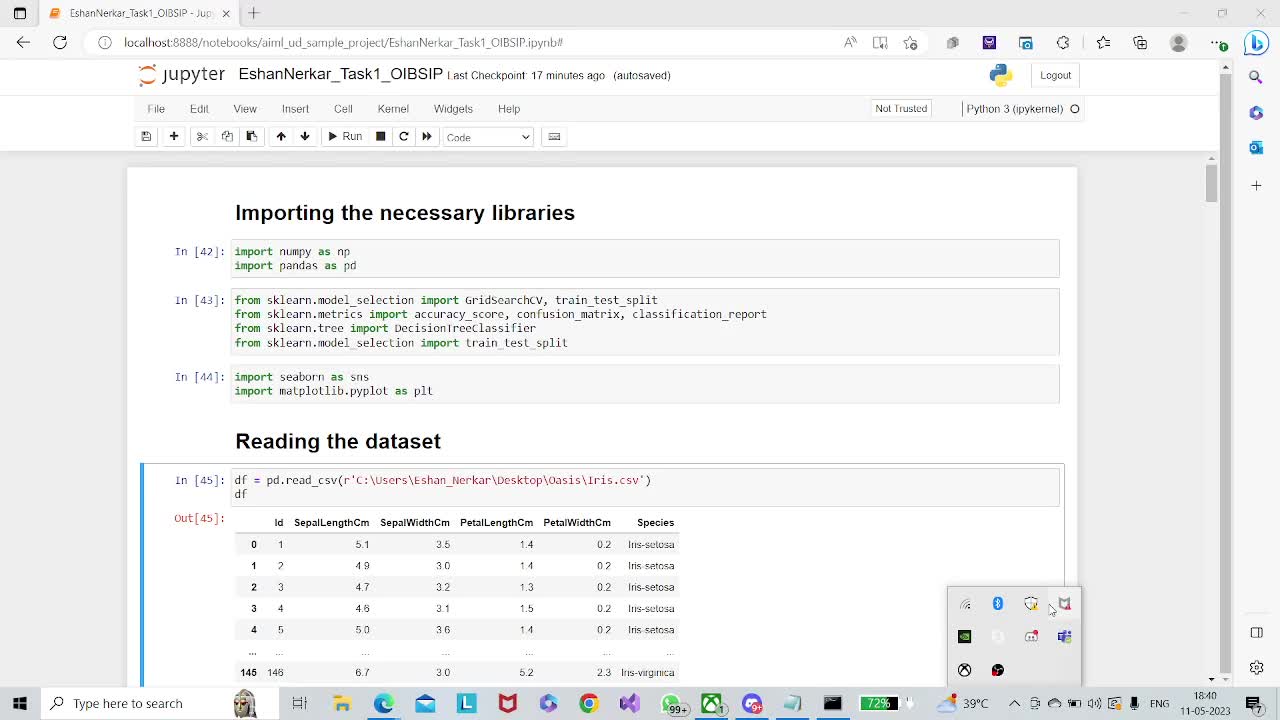Open the command palette keyboard icon
Screen dimensions: 1280x720
tap(554, 137)
